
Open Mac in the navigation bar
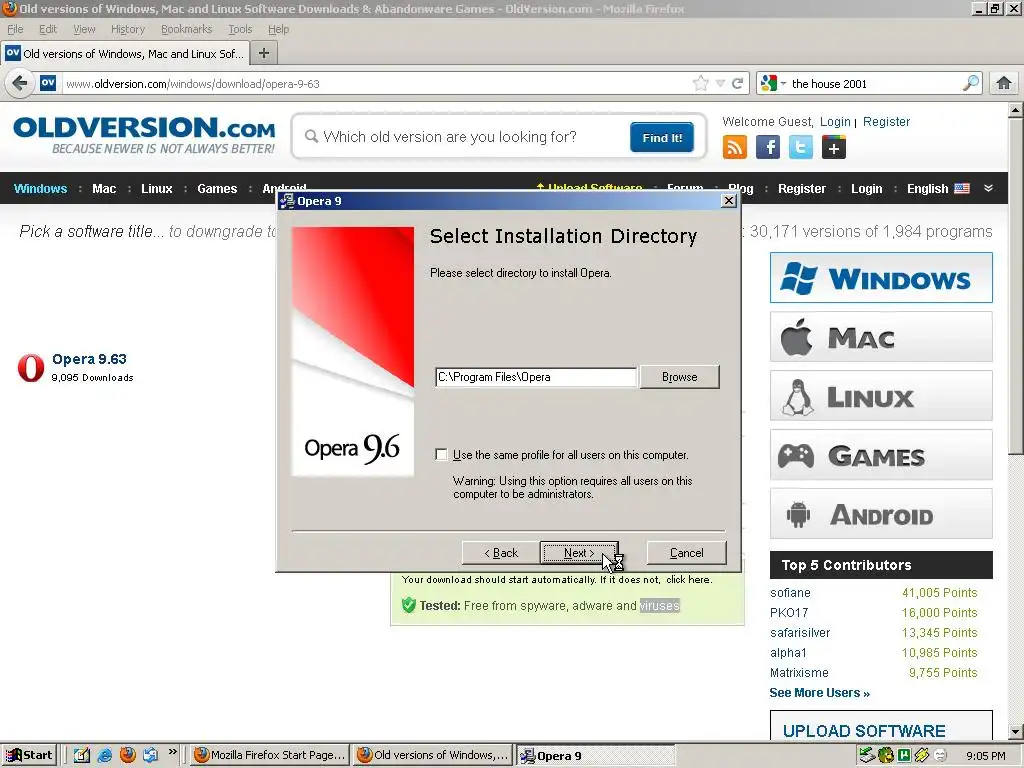coord(104,189)
